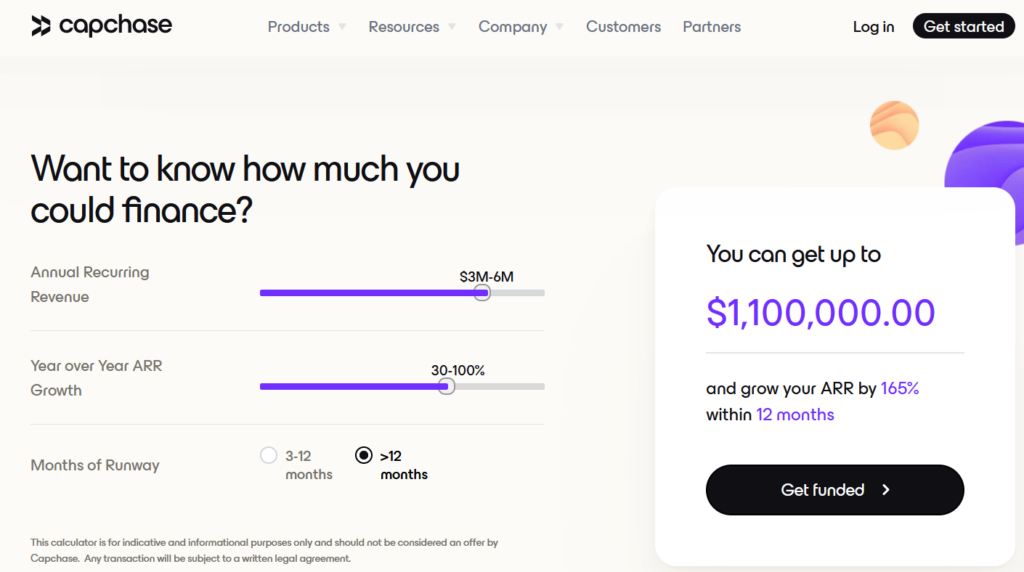The width and height of the screenshot is (1024, 572).
Task: Click the Capchase logo icon
Action: coord(40,25)
